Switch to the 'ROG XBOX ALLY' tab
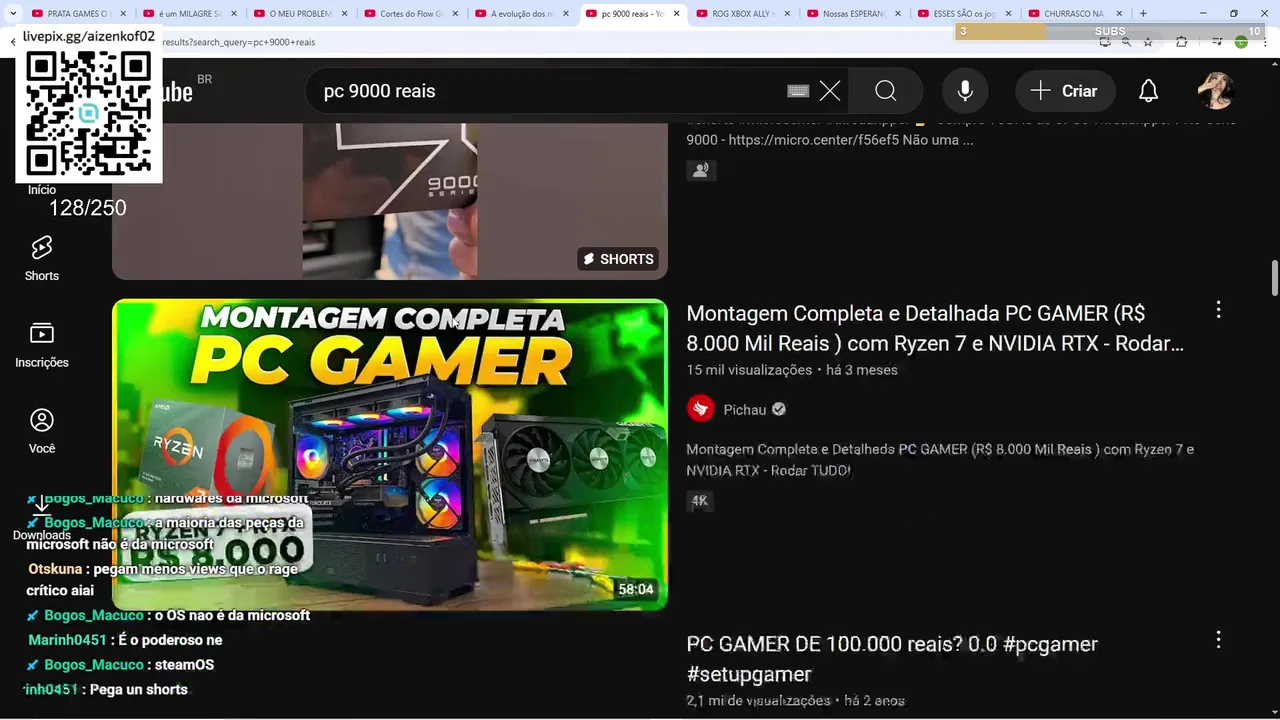1280x720 pixels. coord(742,14)
